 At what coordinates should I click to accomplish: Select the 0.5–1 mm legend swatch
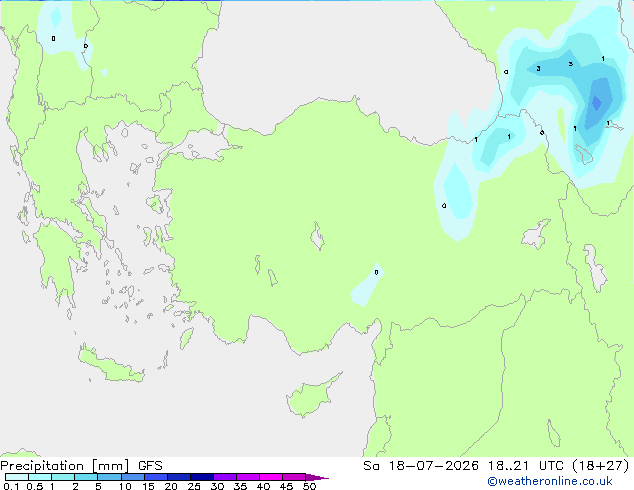(x=40, y=477)
